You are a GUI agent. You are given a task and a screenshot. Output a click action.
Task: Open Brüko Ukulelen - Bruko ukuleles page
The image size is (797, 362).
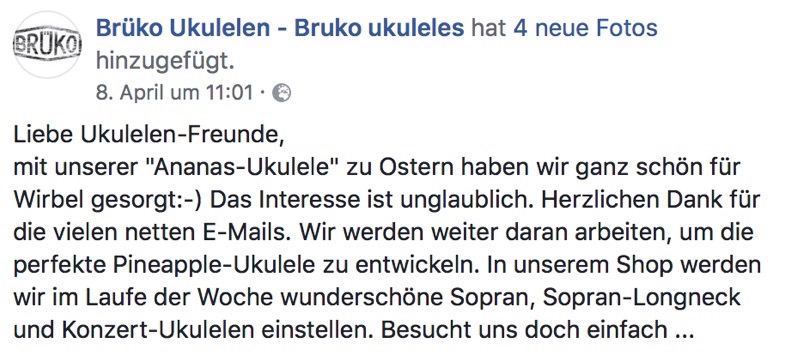[x=280, y=28]
